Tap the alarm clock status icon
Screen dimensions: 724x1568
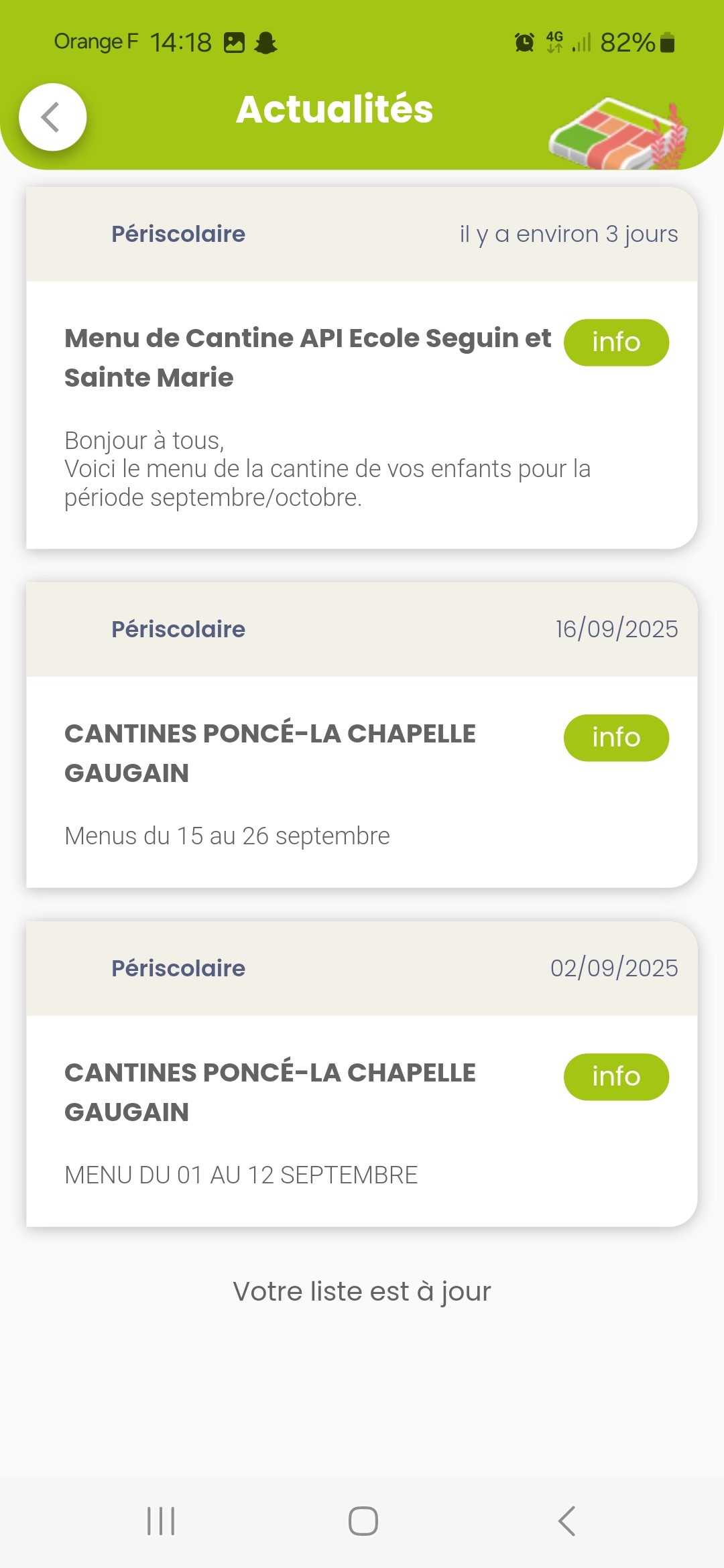pyautogui.click(x=524, y=43)
